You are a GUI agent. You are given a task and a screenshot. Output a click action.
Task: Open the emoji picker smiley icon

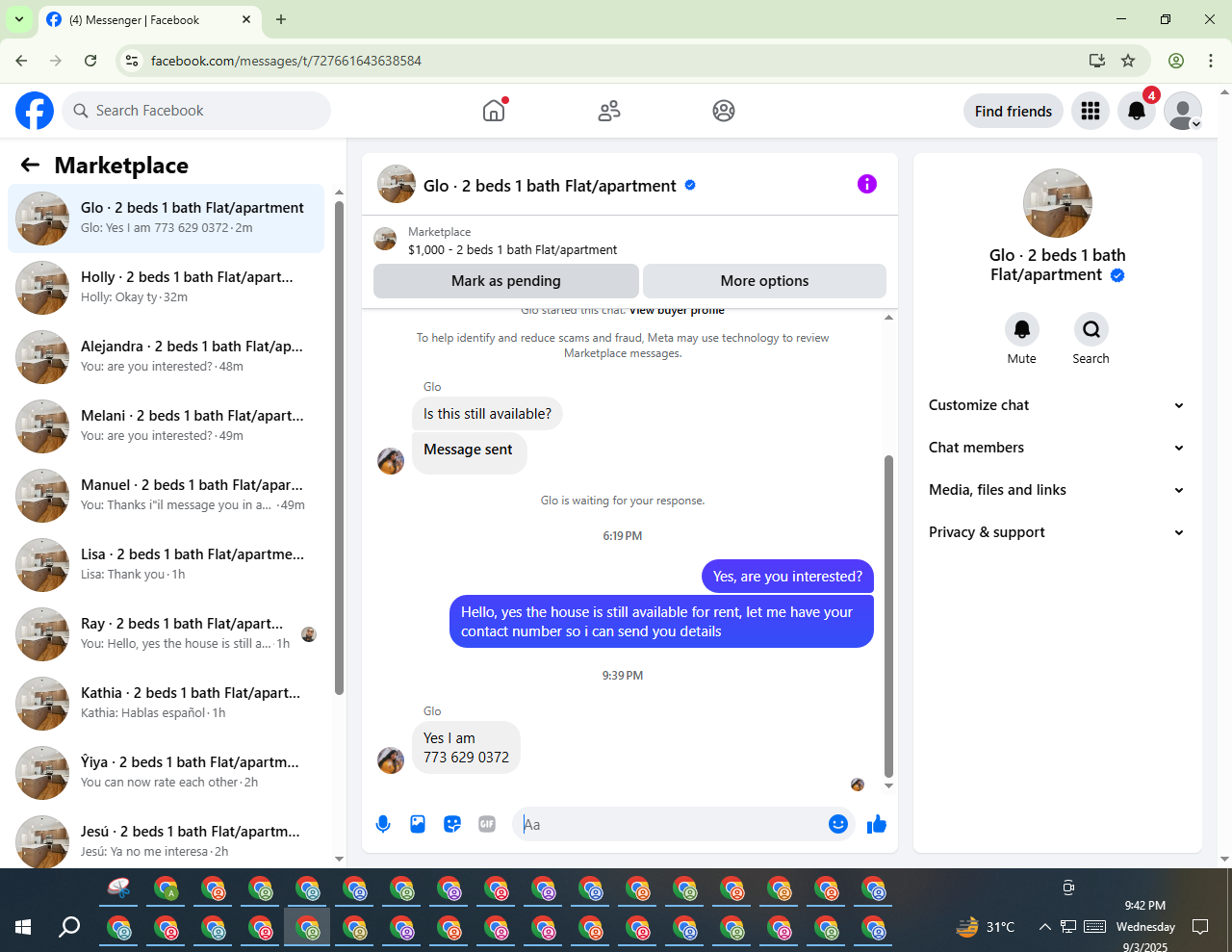pyautogui.click(x=838, y=824)
